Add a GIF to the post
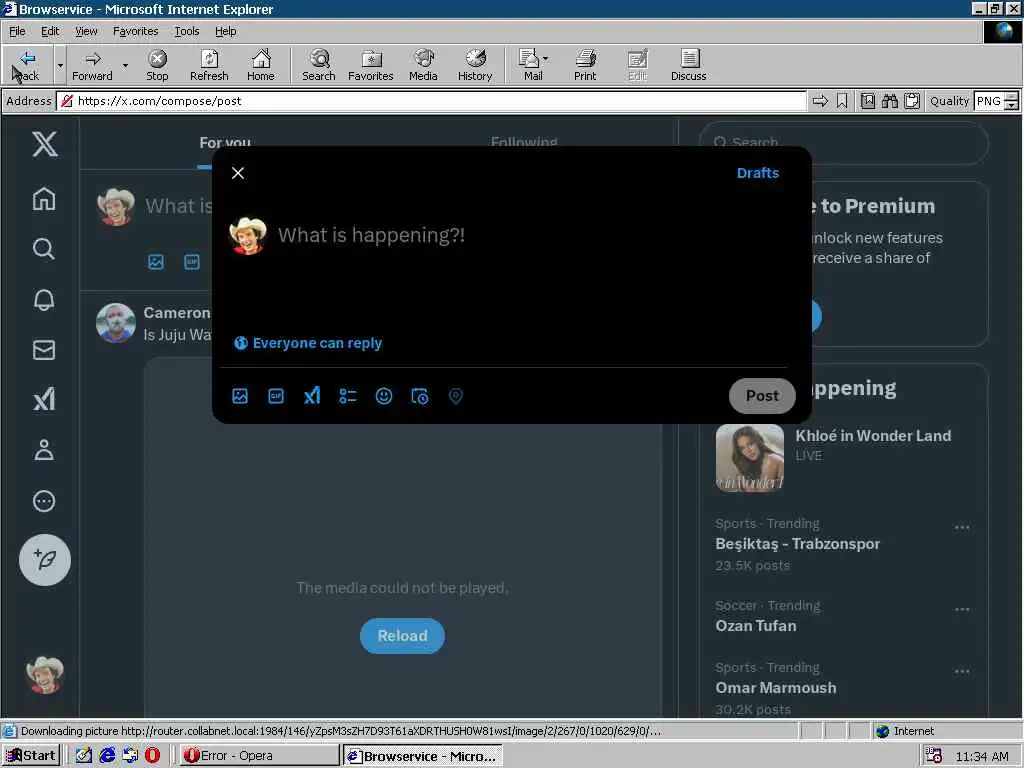 pos(276,396)
